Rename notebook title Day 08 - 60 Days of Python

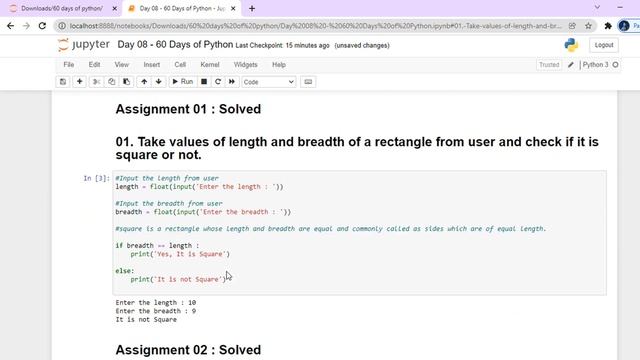point(175,44)
